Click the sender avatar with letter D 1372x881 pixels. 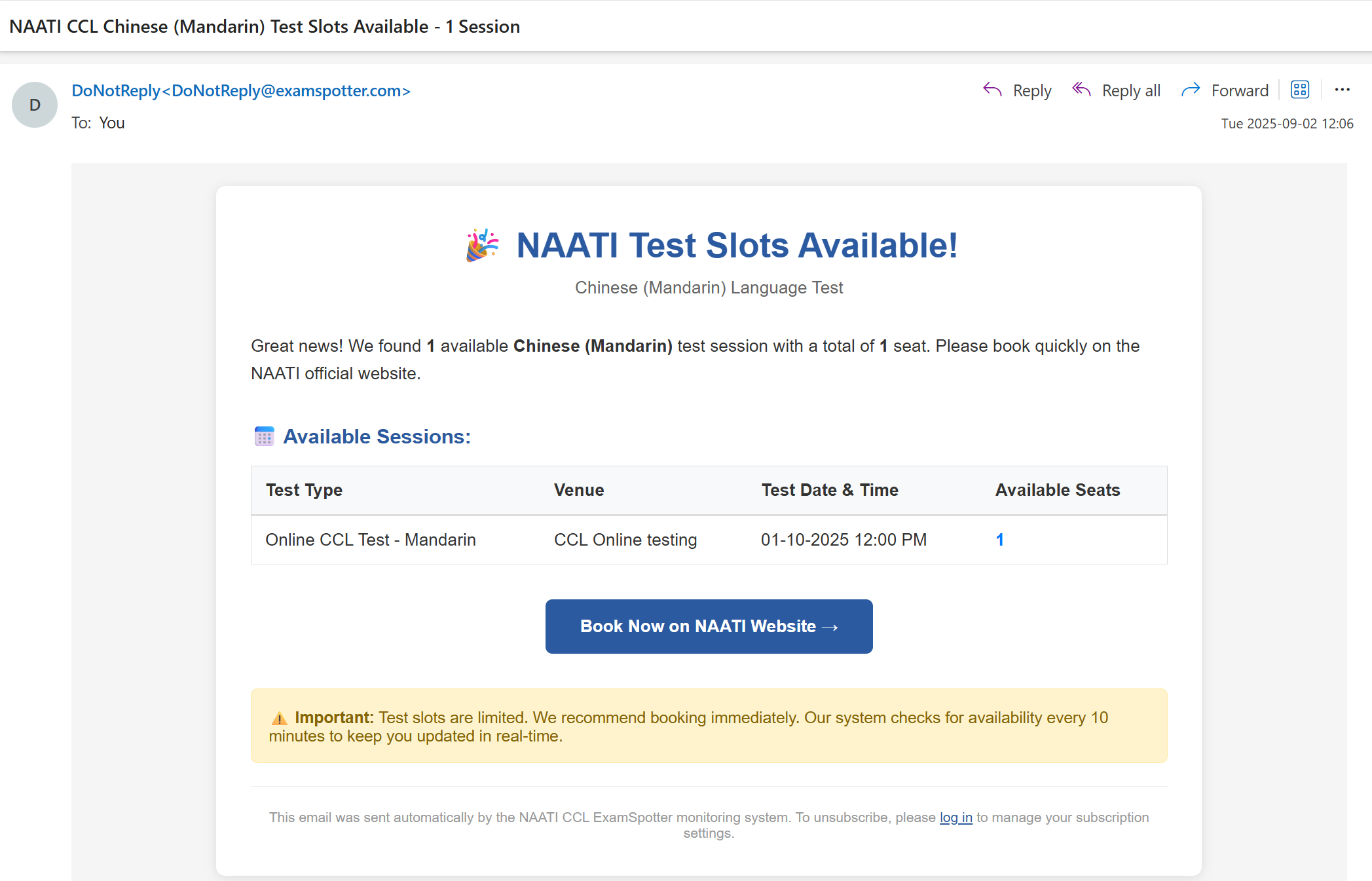[x=35, y=105]
